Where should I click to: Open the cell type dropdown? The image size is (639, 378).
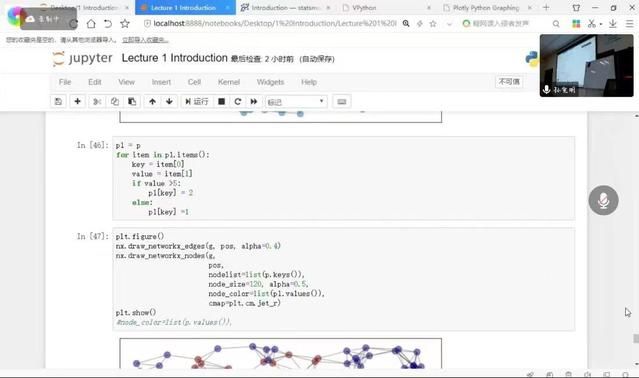296,101
